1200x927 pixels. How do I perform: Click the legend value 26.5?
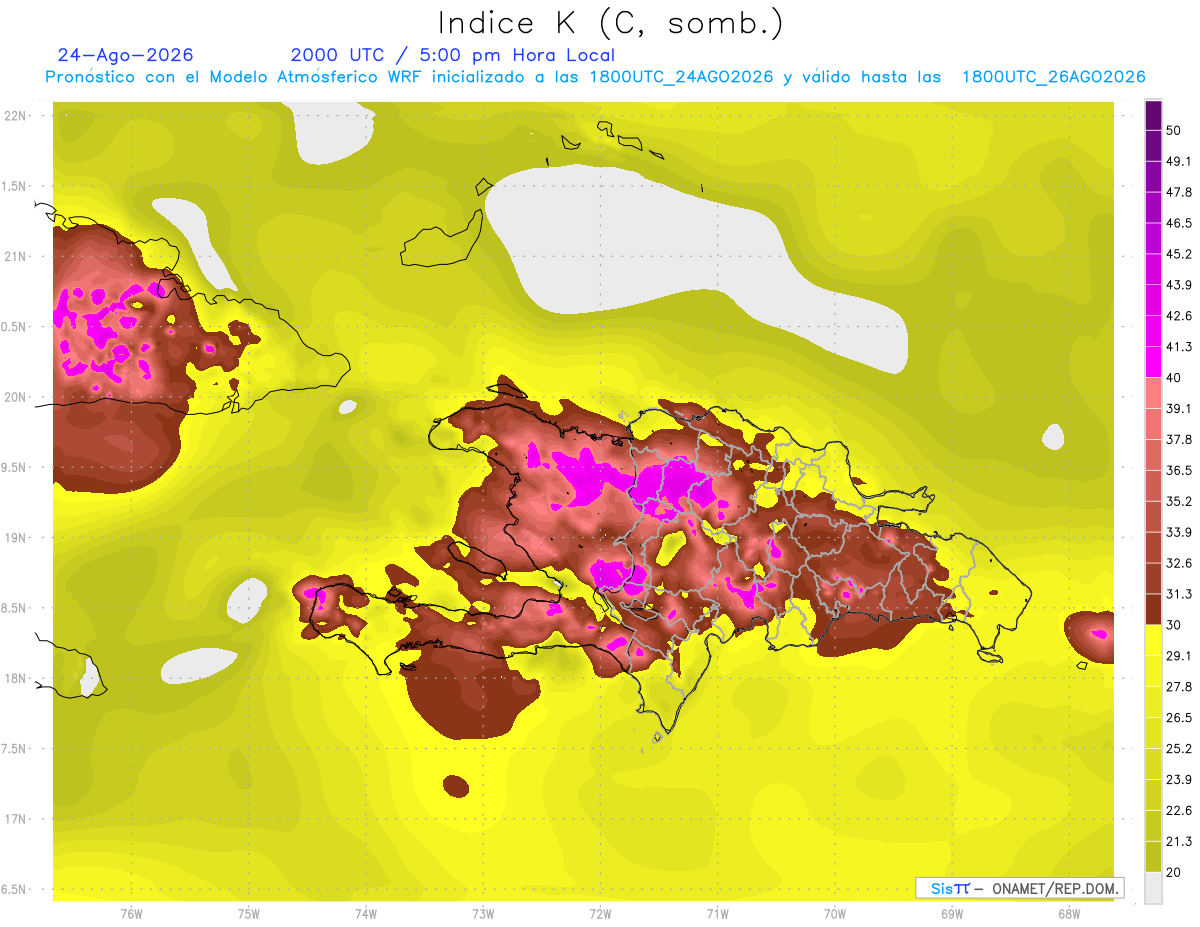[1178, 718]
